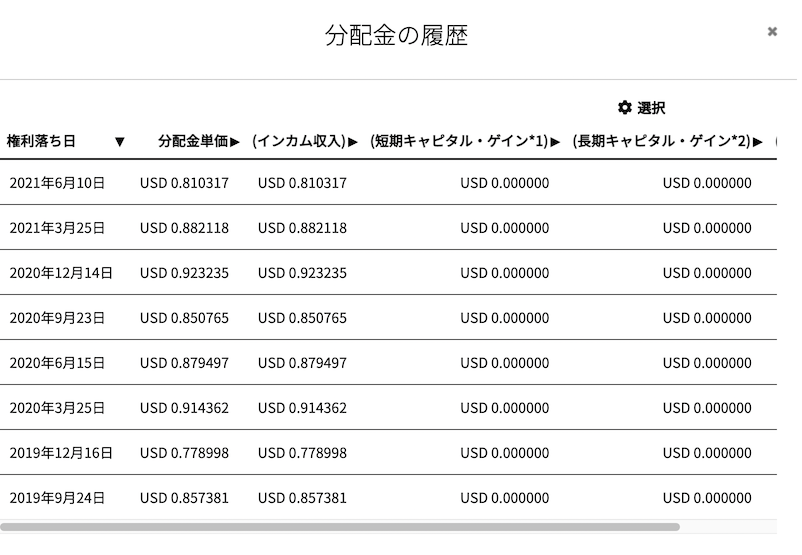802x555 pixels.
Task: Click the 分配金単価 header label
Action: (x=193, y=141)
